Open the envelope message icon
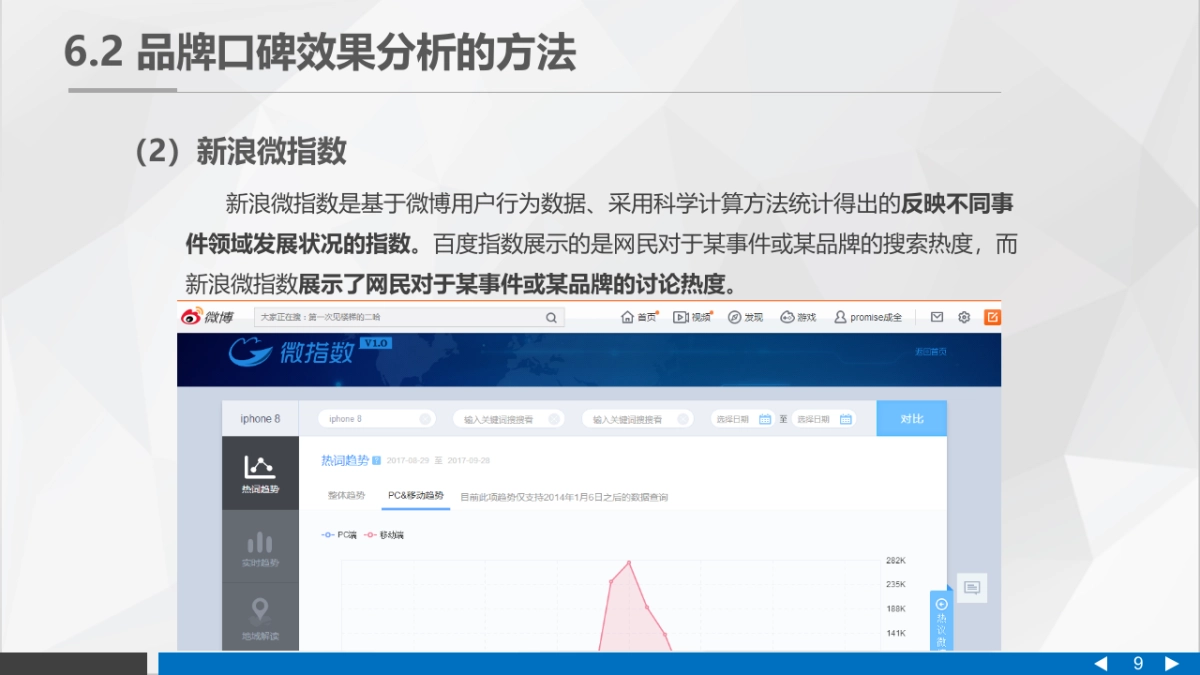 pyautogui.click(x=936, y=316)
